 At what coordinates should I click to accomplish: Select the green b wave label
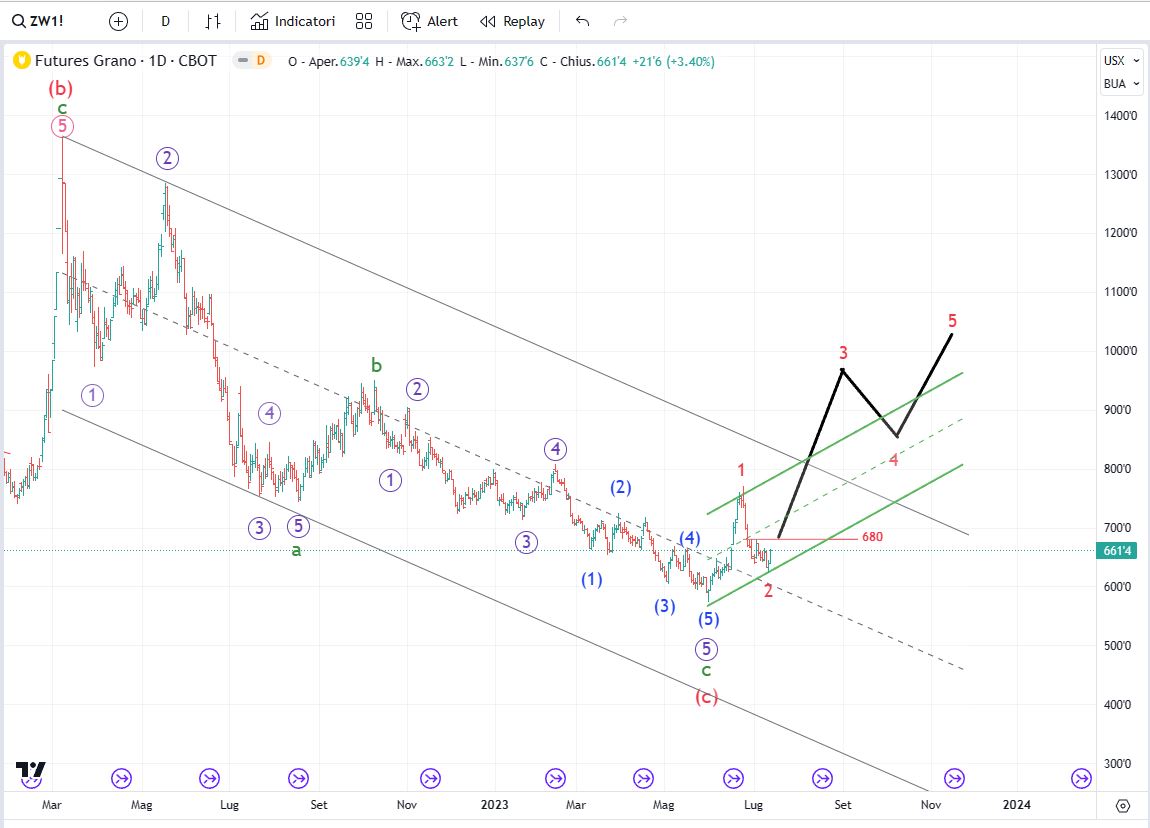click(376, 364)
